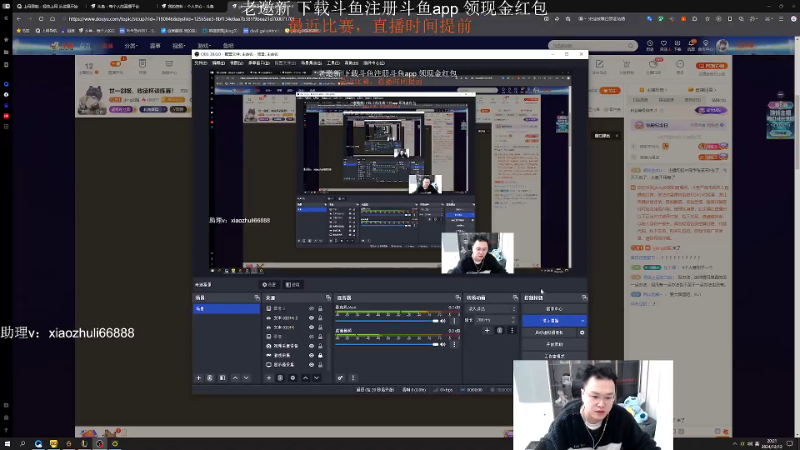Move scene down with the Scenes panel arrow
800x450 pixels.
(246, 378)
